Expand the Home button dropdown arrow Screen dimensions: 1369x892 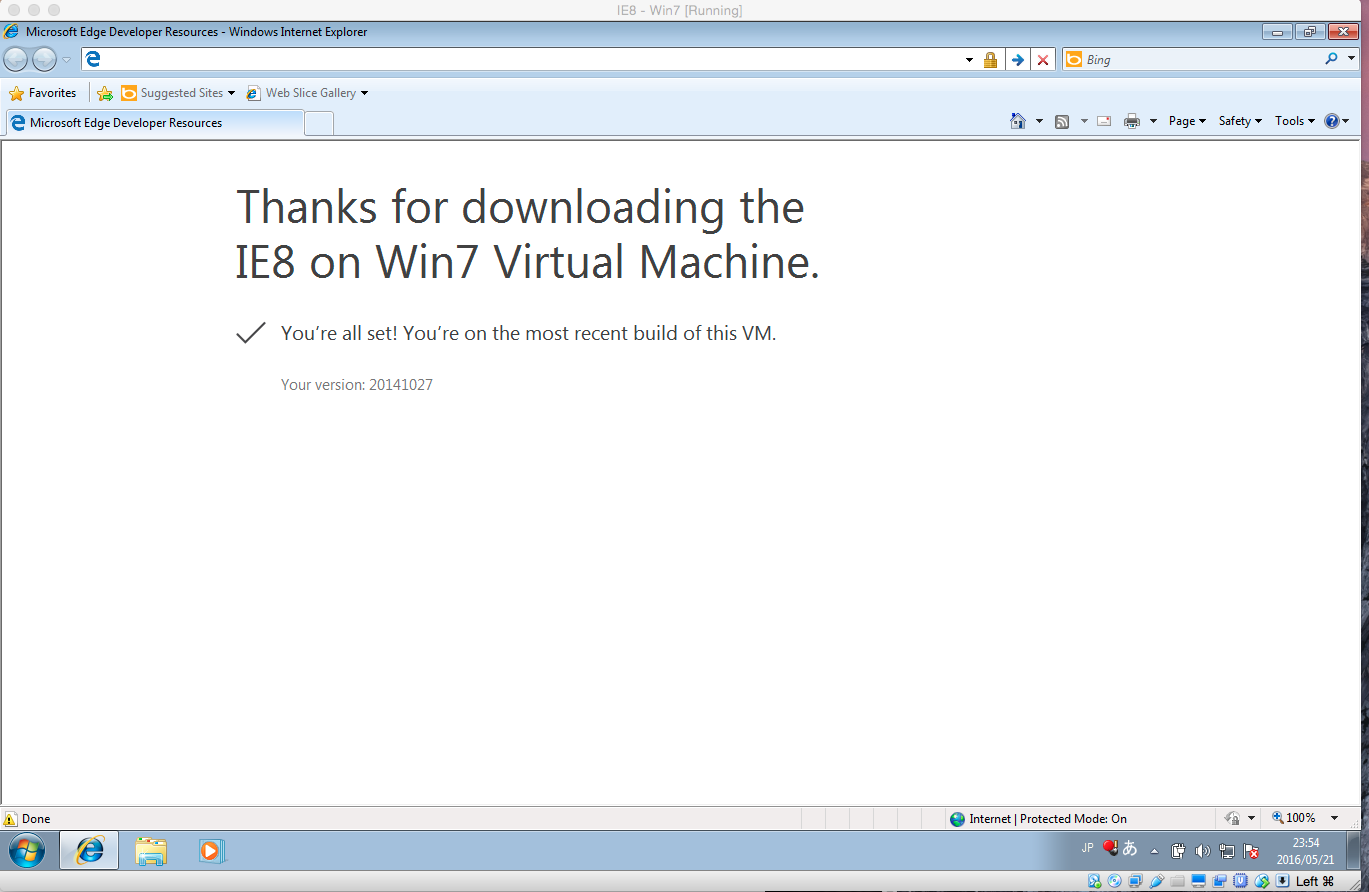1039,121
